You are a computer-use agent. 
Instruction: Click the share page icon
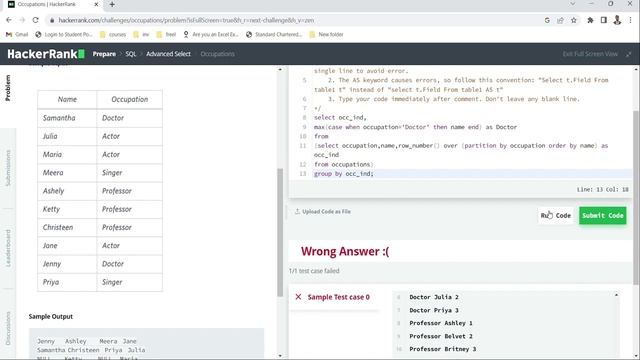coord(560,20)
